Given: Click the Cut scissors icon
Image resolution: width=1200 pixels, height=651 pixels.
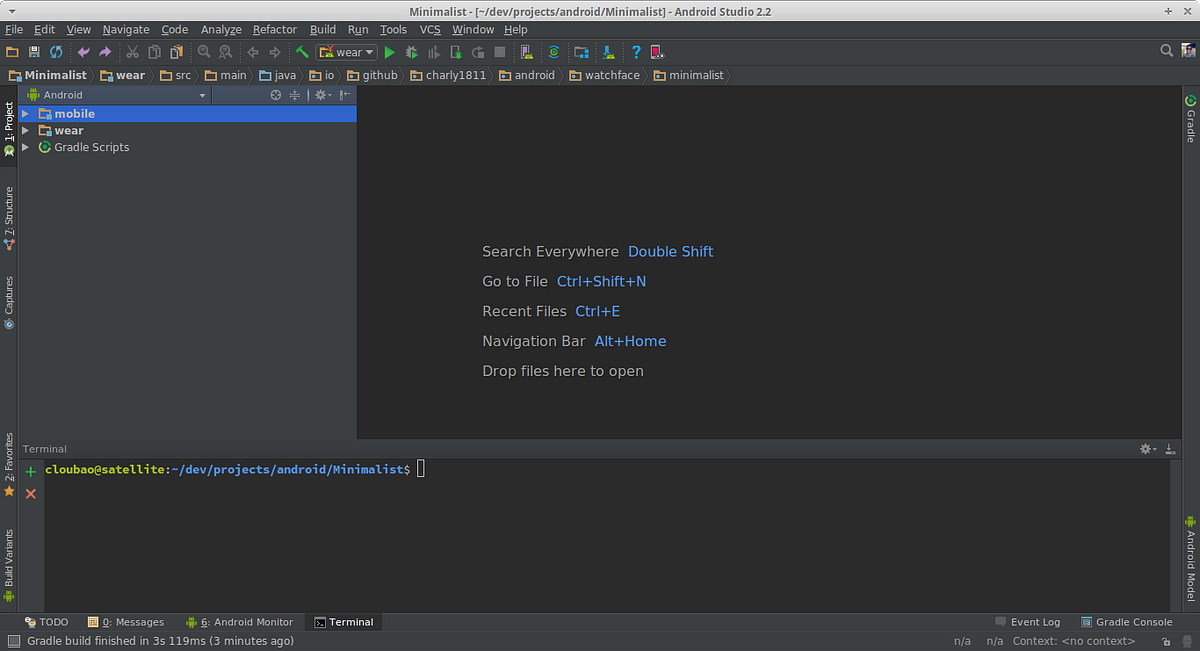Looking at the screenshot, I should coord(133,52).
